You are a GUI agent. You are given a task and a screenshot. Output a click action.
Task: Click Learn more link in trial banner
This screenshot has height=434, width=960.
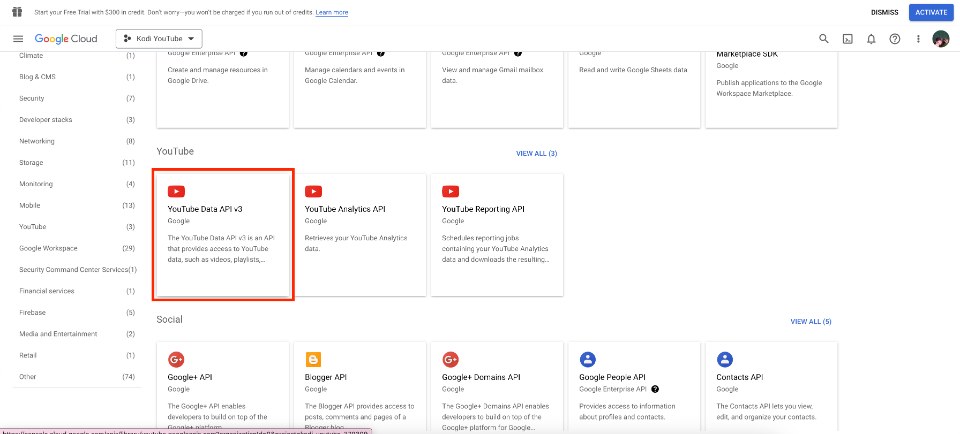[x=332, y=12]
